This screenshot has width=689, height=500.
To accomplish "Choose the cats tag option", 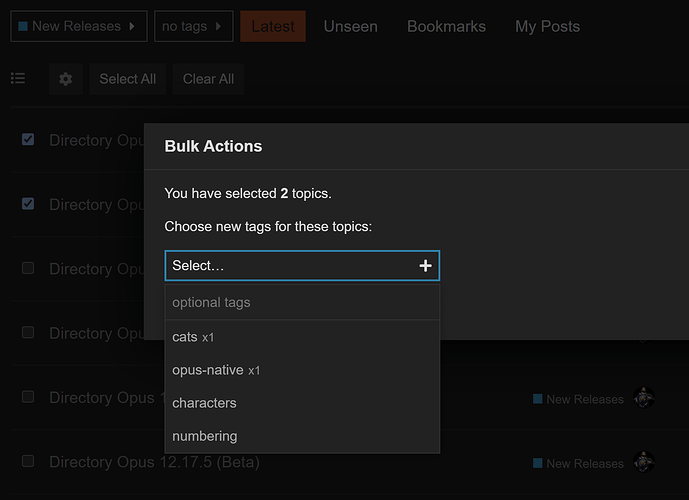I will click(302, 337).
